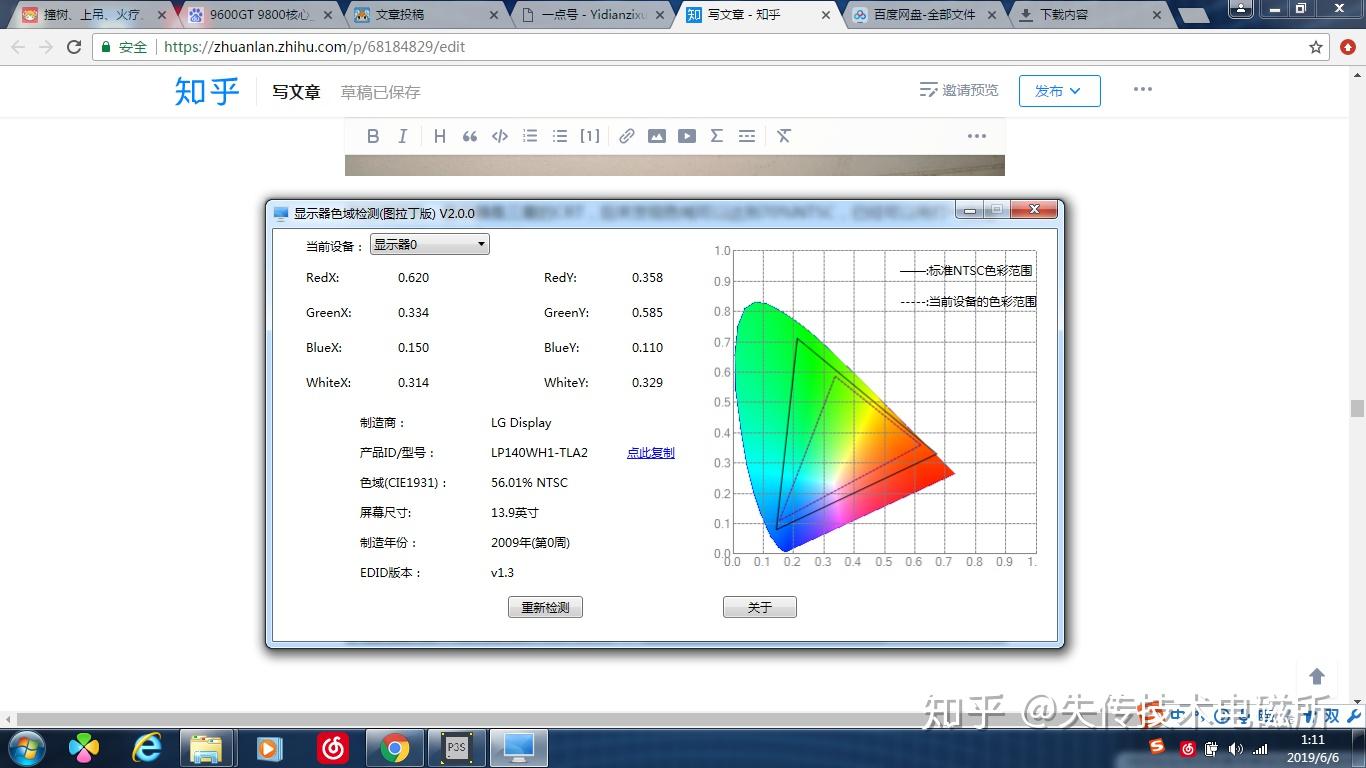Screen dimensions: 1366x768
Task: Open more options in editor toolbar
Action: point(977,136)
